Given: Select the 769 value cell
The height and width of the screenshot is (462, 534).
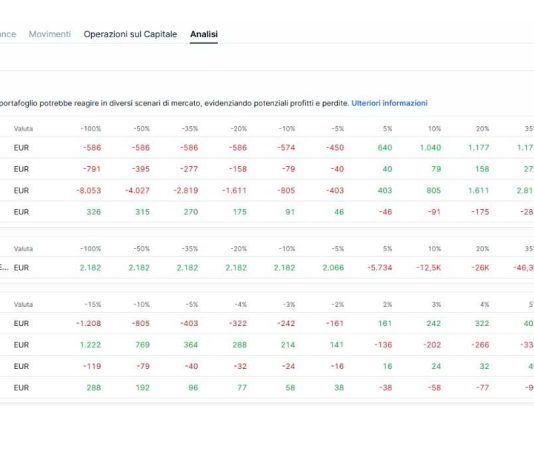Looking at the screenshot, I should click(x=142, y=345).
